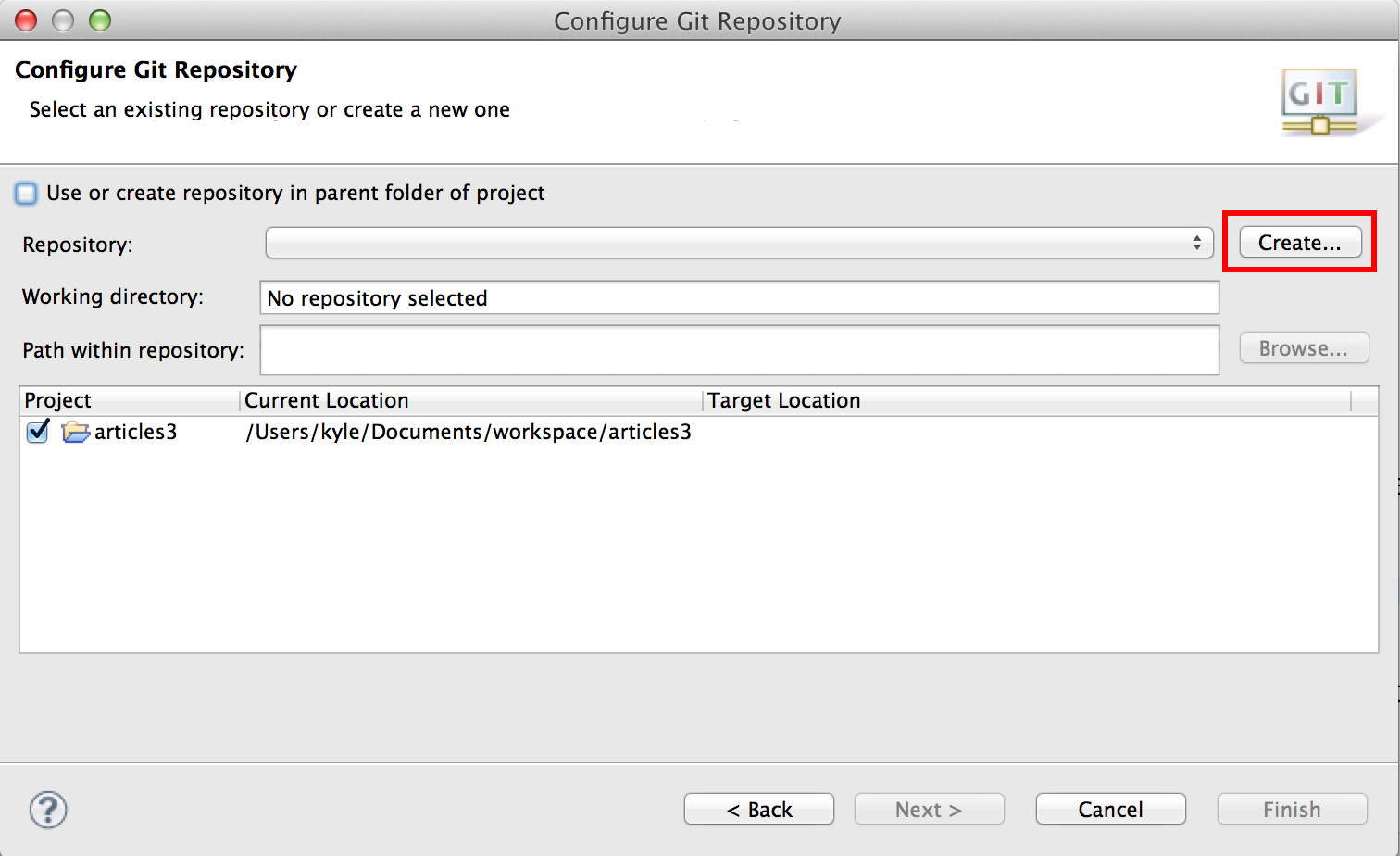Click the Finish button
The image size is (1400, 856).
(1292, 810)
